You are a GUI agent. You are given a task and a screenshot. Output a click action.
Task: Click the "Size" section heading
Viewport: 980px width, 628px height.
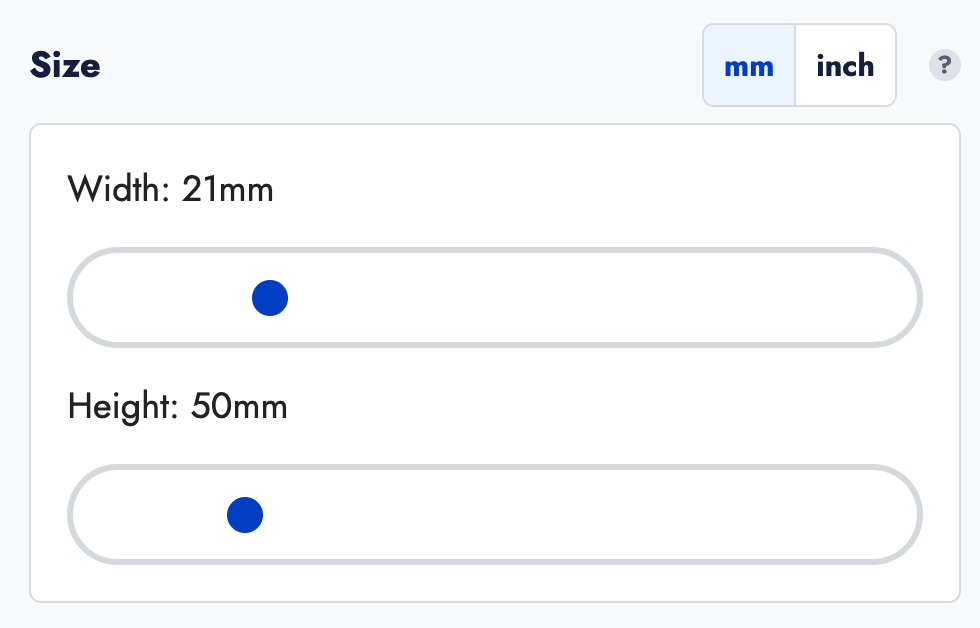(65, 66)
